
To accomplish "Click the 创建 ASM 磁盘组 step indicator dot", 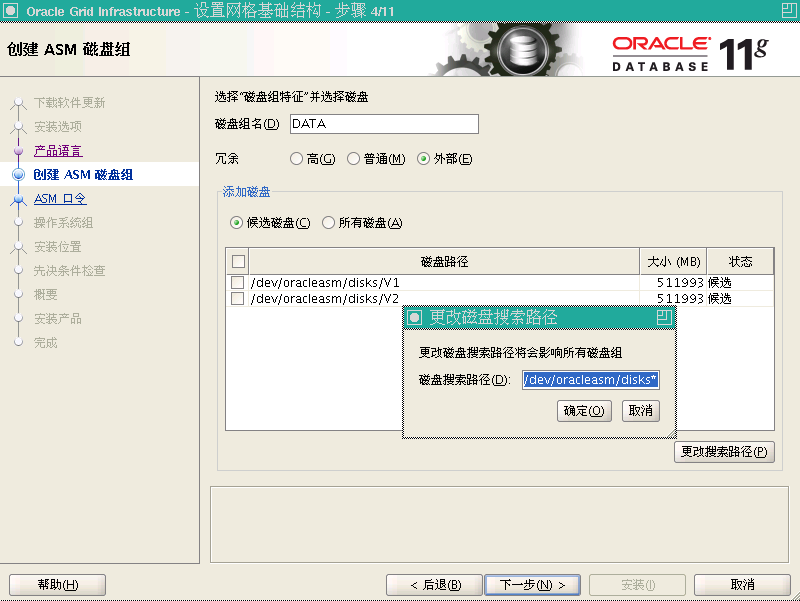I will click(x=20, y=172).
